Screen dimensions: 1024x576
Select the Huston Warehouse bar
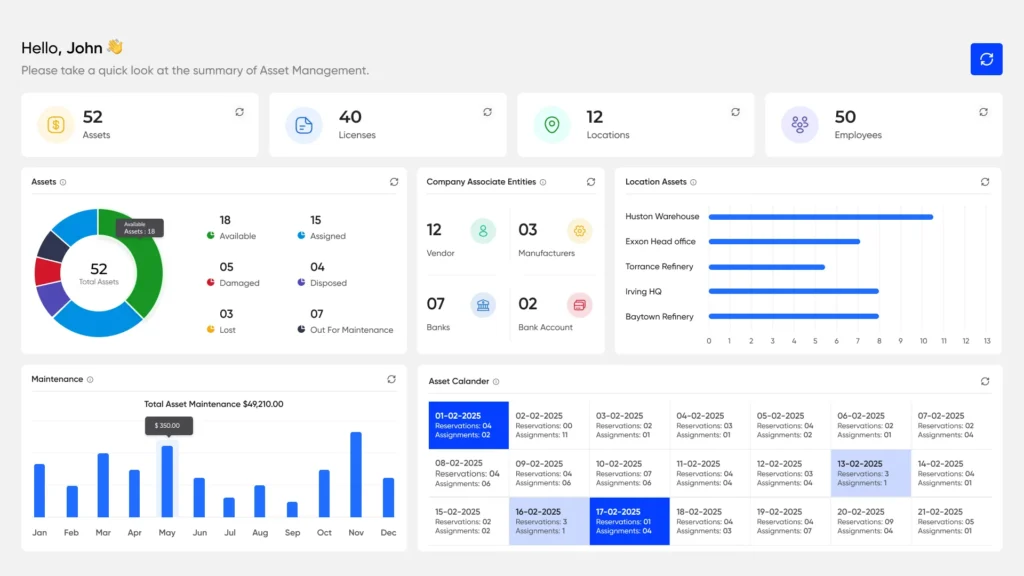tap(820, 216)
